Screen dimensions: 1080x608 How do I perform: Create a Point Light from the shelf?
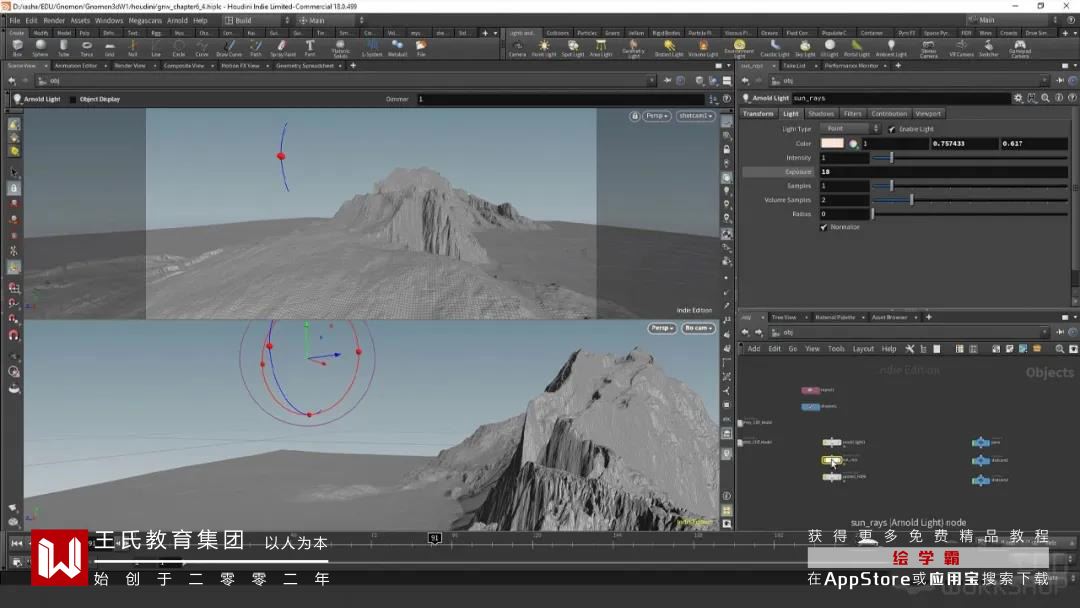pyautogui.click(x=544, y=48)
